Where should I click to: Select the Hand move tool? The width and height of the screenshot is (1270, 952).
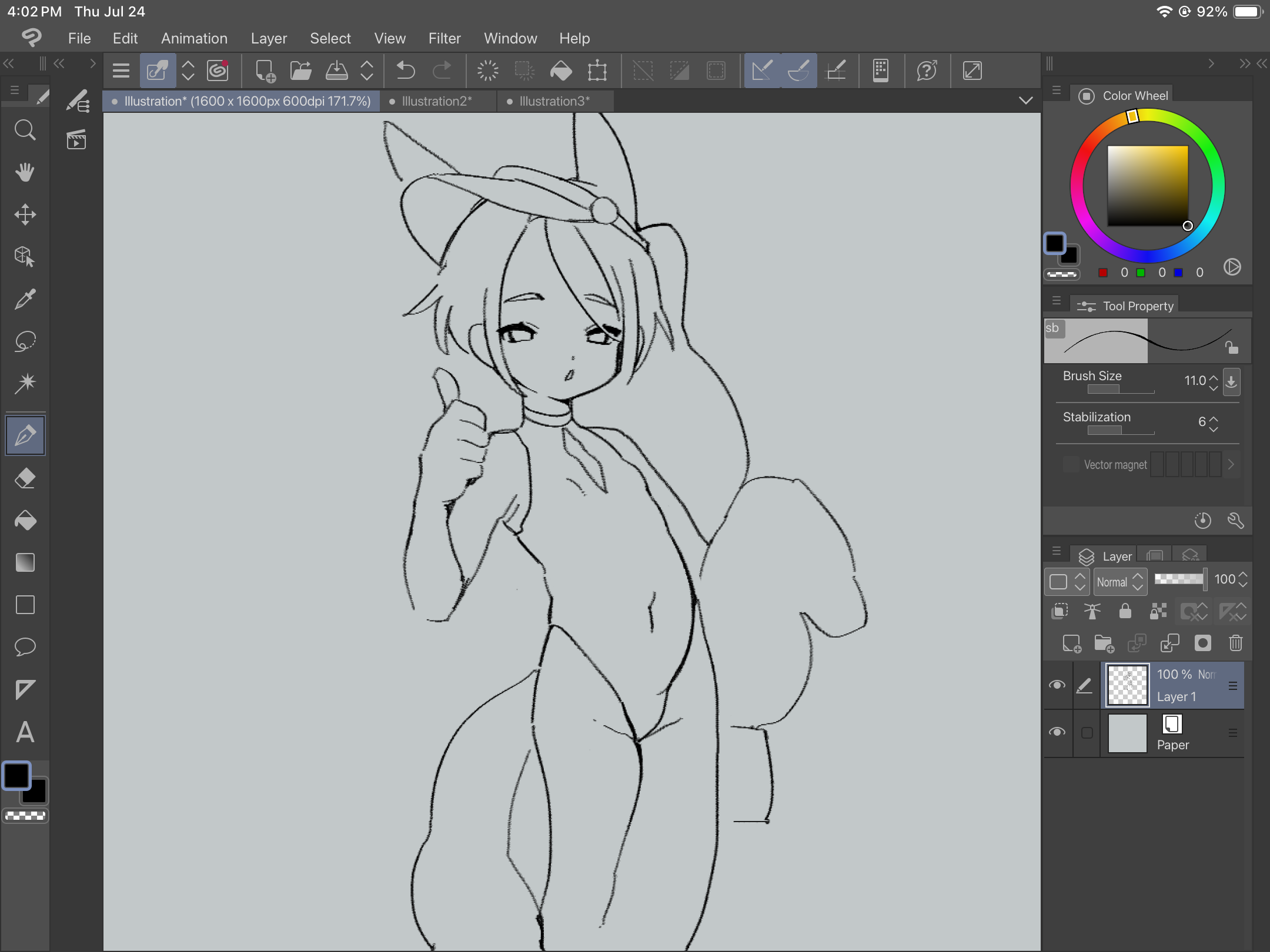[25, 172]
